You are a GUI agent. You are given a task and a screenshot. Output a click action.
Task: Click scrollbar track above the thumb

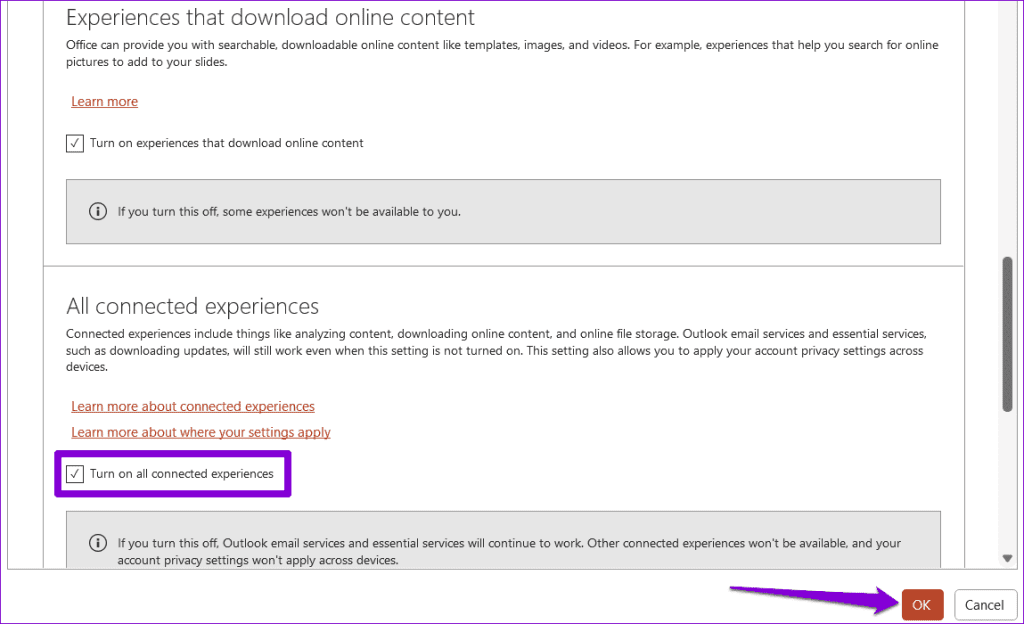click(1007, 131)
